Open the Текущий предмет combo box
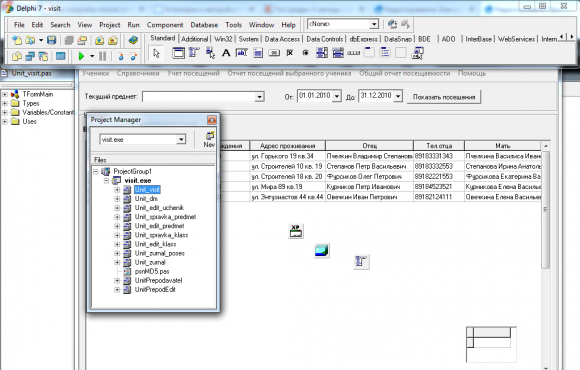This screenshot has height=370, width=580. [259, 97]
